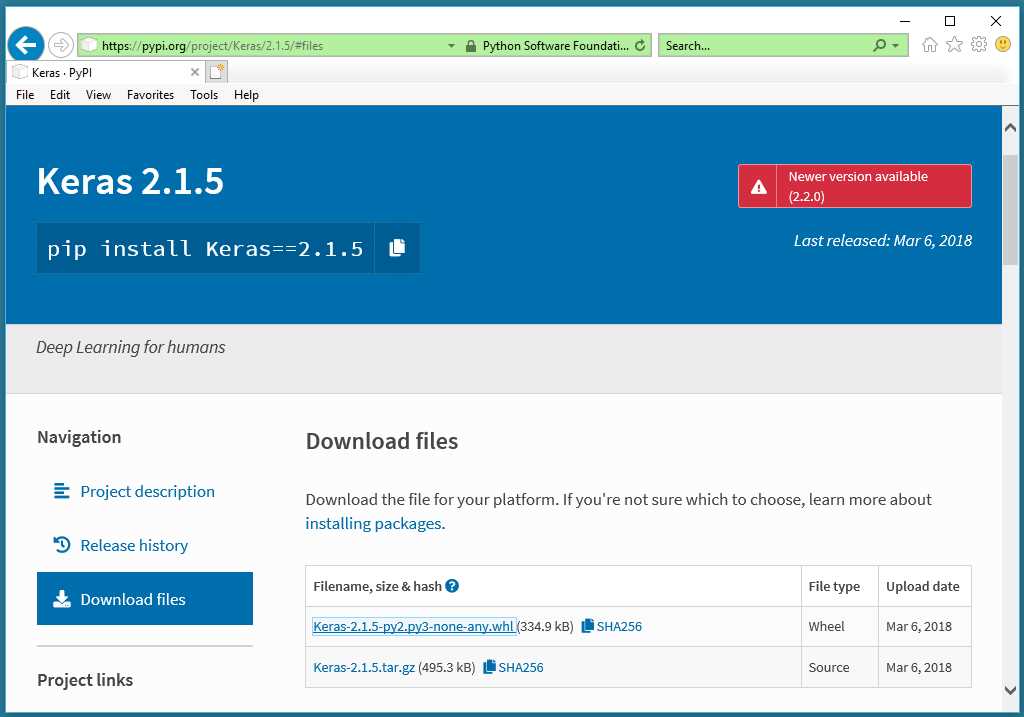Click the smiley feedback icon
This screenshot has width=1024, height=717.
coord(1001,45)
